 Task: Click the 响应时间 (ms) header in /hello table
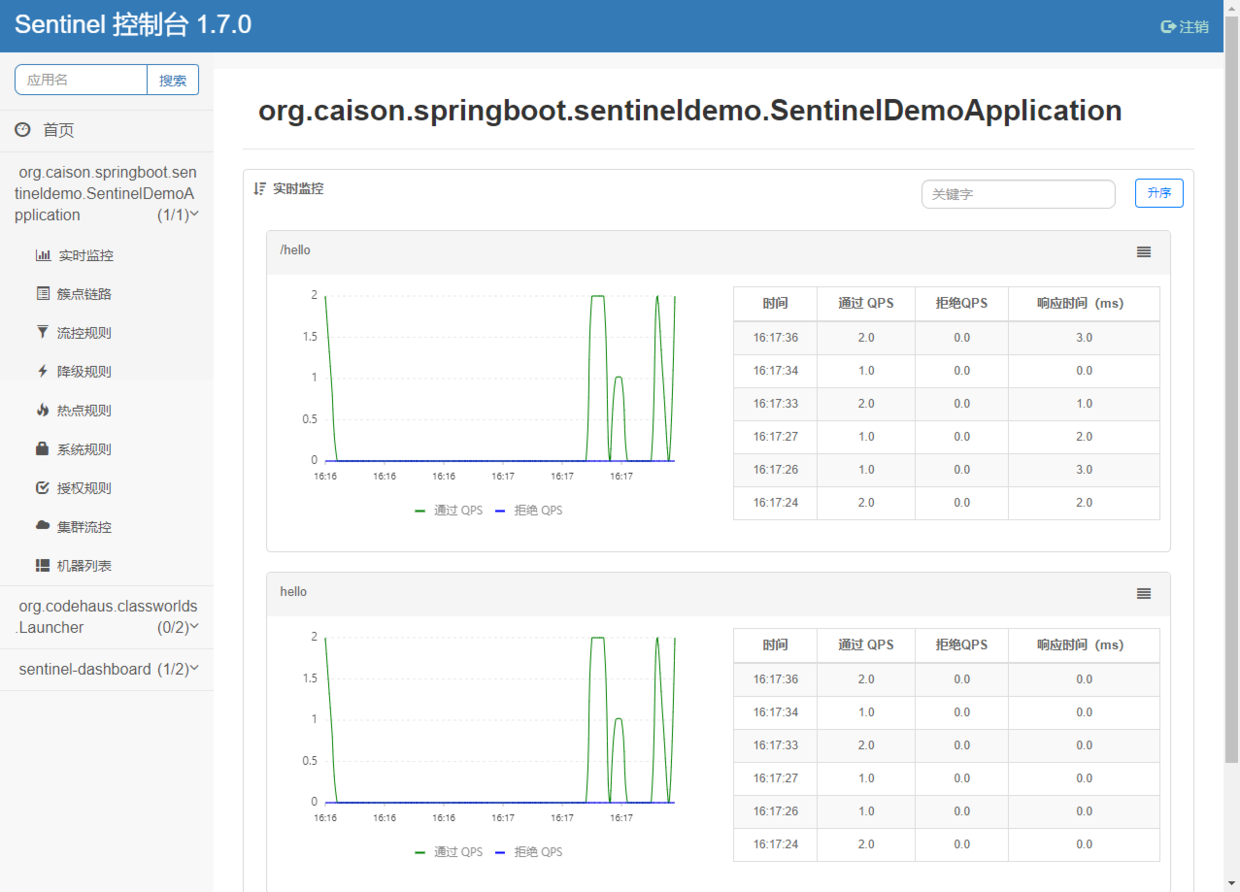pyautogui.click(x=1084, y=303)
